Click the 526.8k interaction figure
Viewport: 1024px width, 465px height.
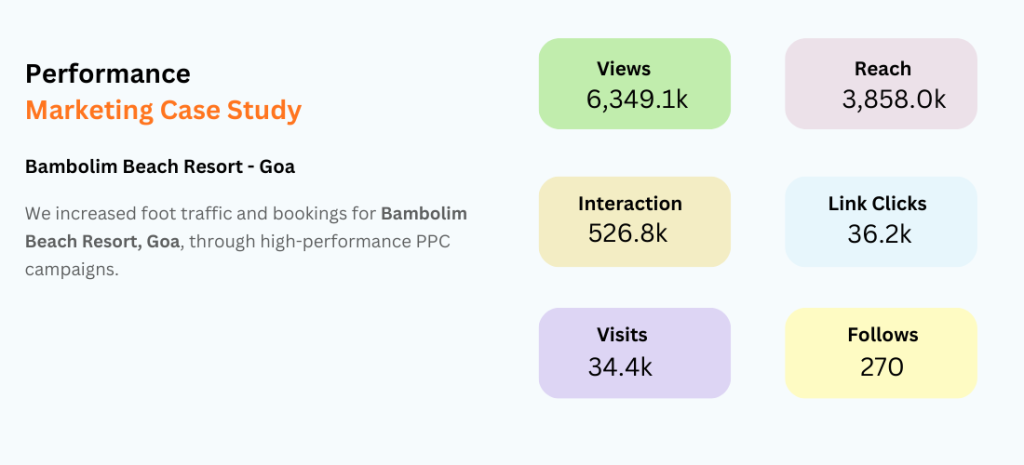(x=628, y=234)
